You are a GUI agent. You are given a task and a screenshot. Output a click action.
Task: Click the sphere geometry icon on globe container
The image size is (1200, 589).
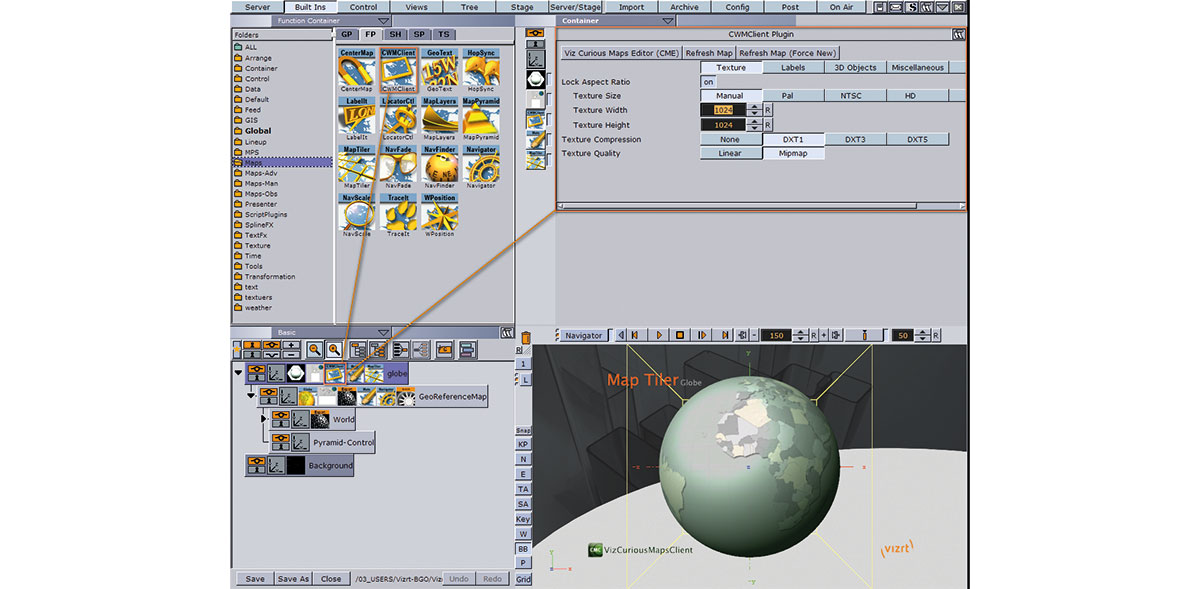pyautogui.click(x=296, y=373)
